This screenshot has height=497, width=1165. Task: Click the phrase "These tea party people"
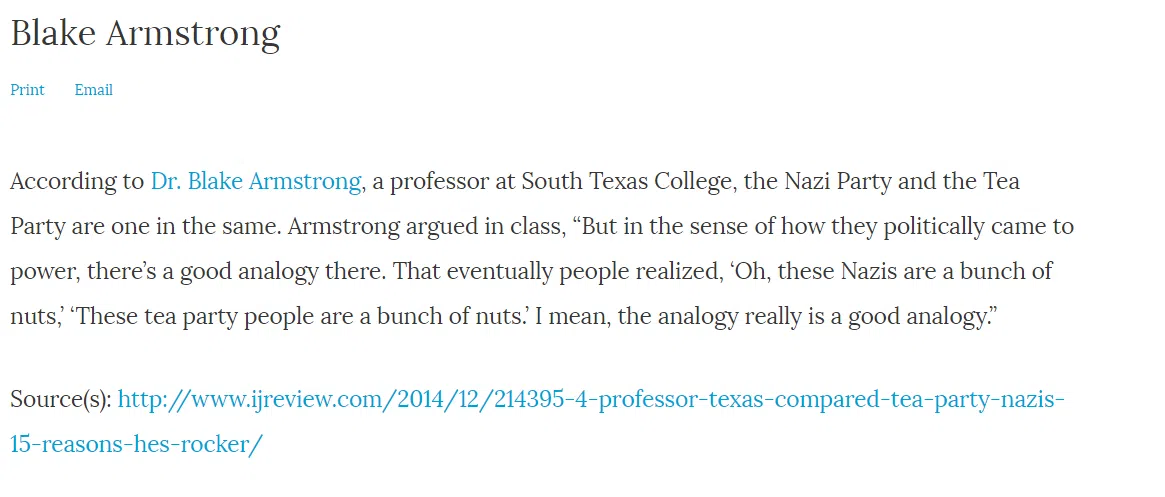(x=195, y=317)
